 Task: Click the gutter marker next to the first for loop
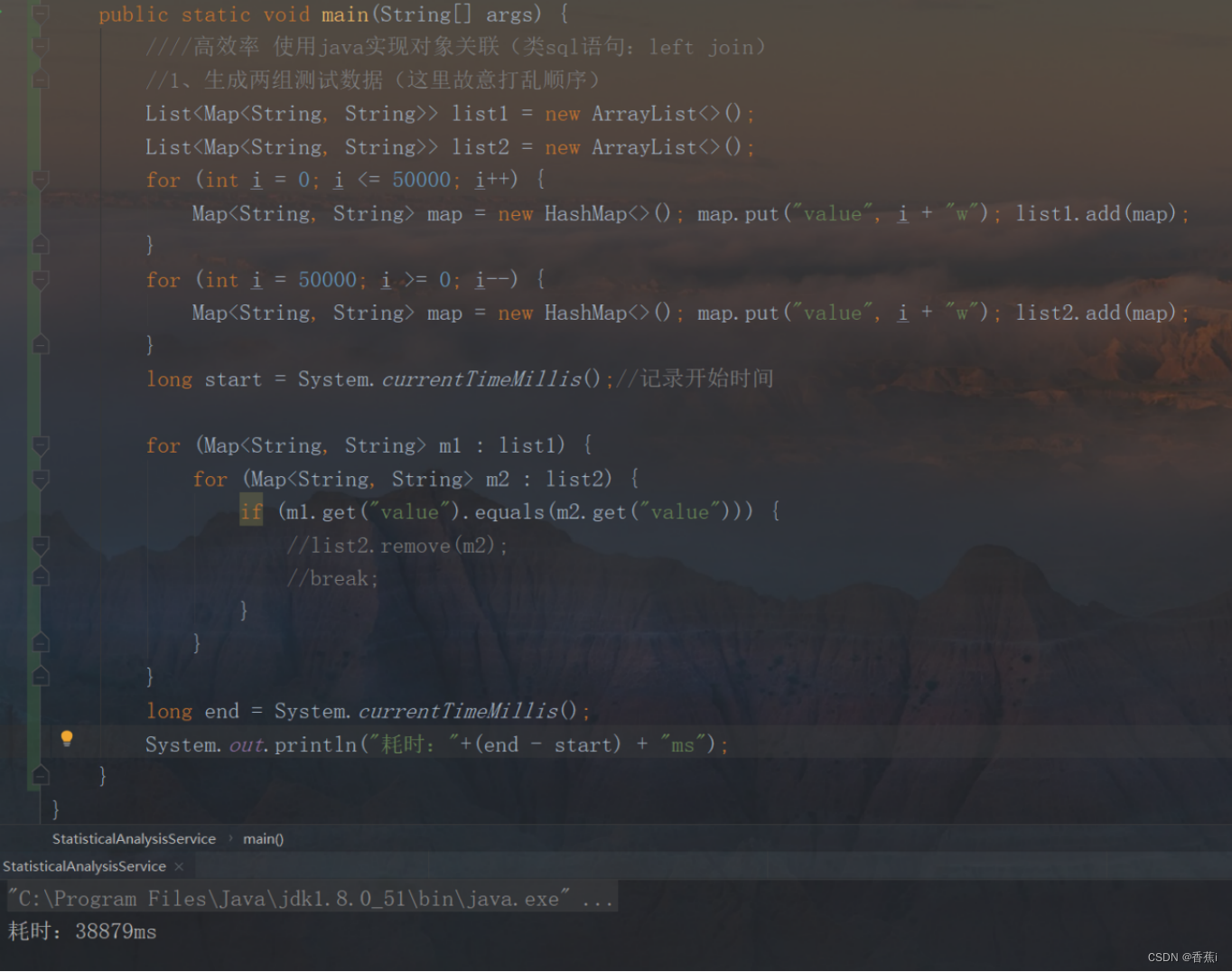[41, 180]
